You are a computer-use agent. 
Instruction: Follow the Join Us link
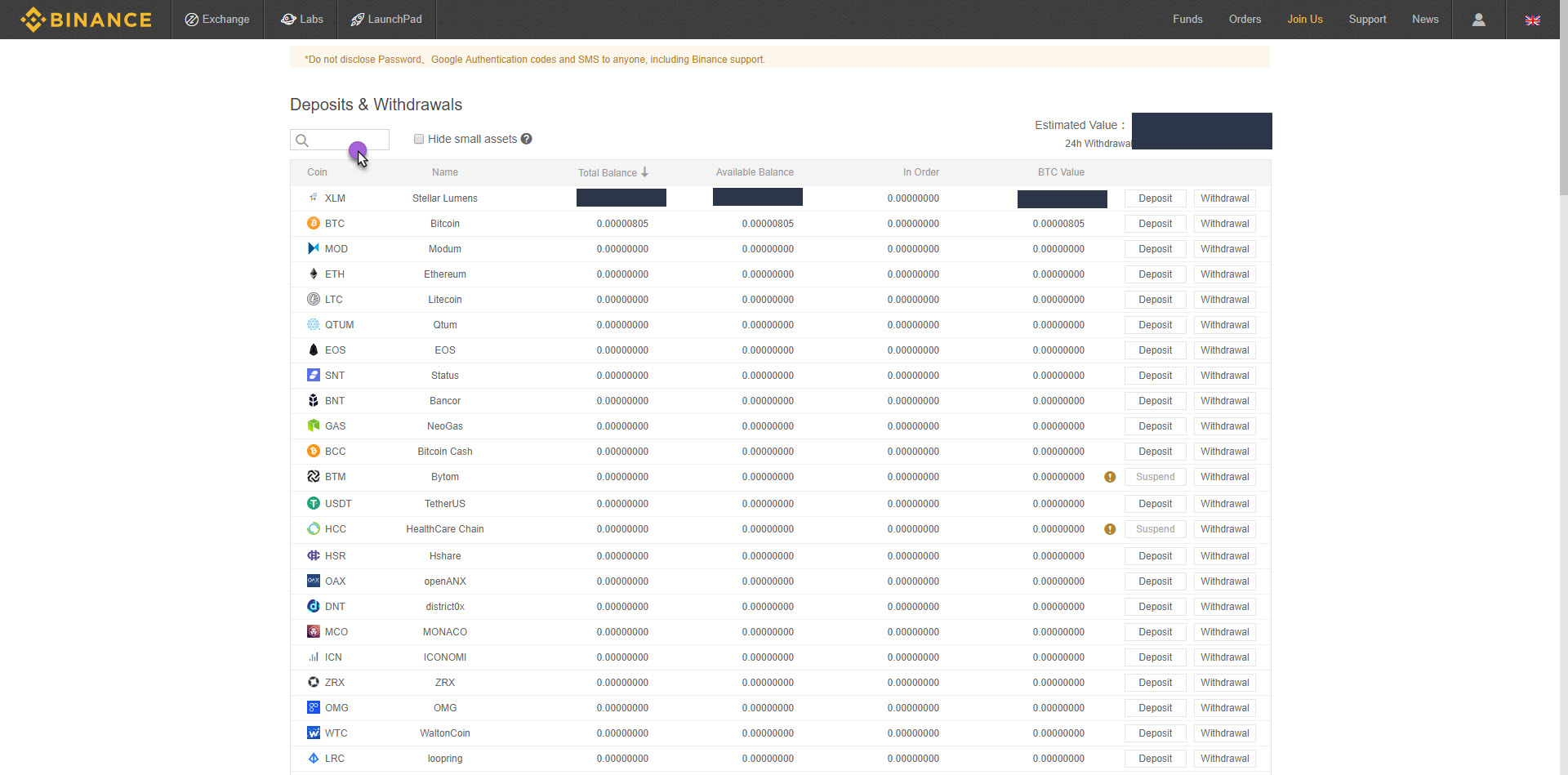[x=1305, y=20]
